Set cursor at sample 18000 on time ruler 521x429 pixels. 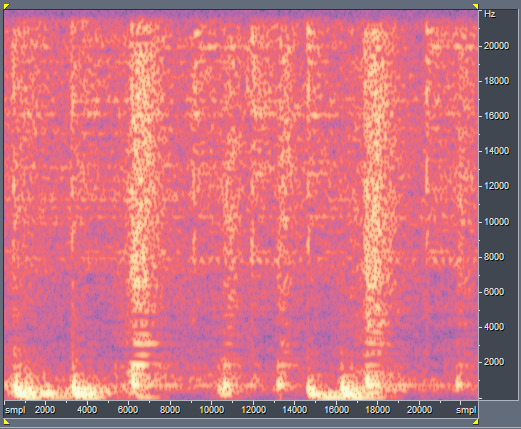tap(378, 409)
